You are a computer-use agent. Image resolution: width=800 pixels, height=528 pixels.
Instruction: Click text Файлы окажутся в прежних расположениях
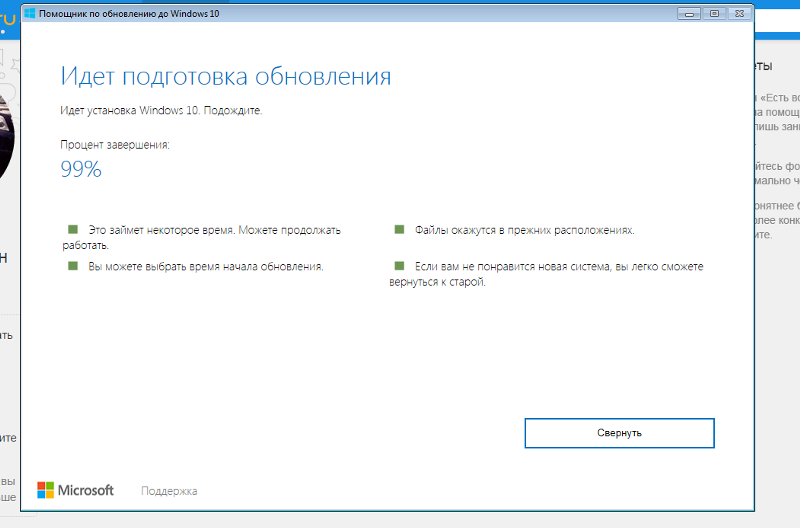[x=524, y=230]
